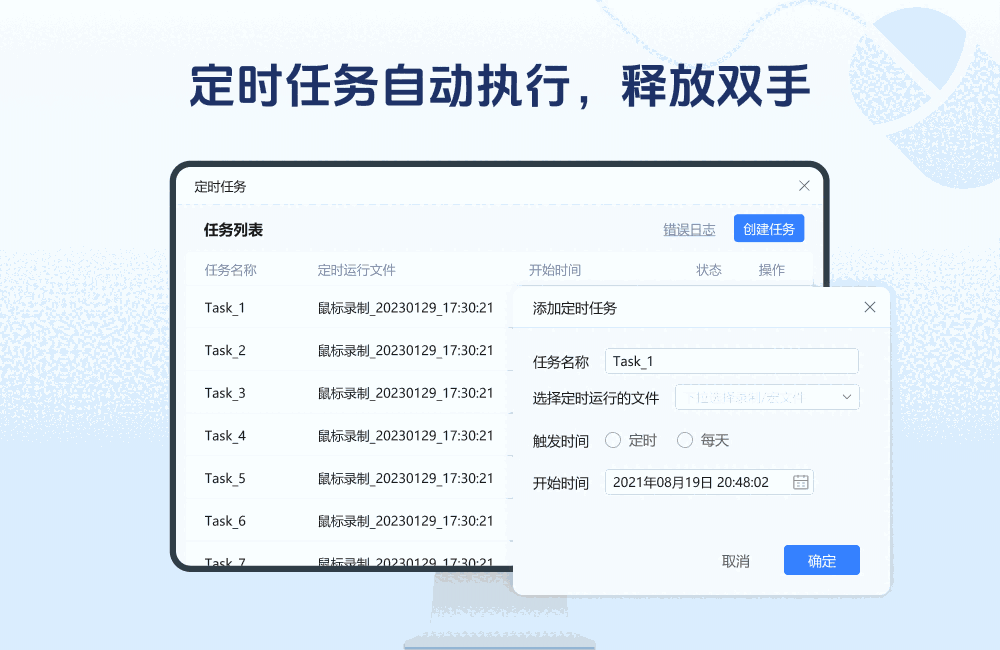This screenshot has height=650, width=1000.
Task: Click the 取消 cancel button
Action: point(736,560)
